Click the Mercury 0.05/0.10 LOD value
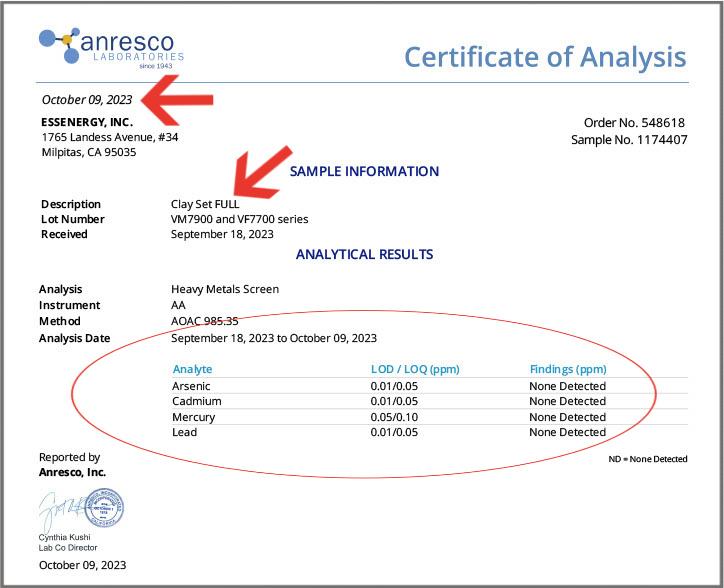This screenshot has width=724, height=588. point(394,417)
